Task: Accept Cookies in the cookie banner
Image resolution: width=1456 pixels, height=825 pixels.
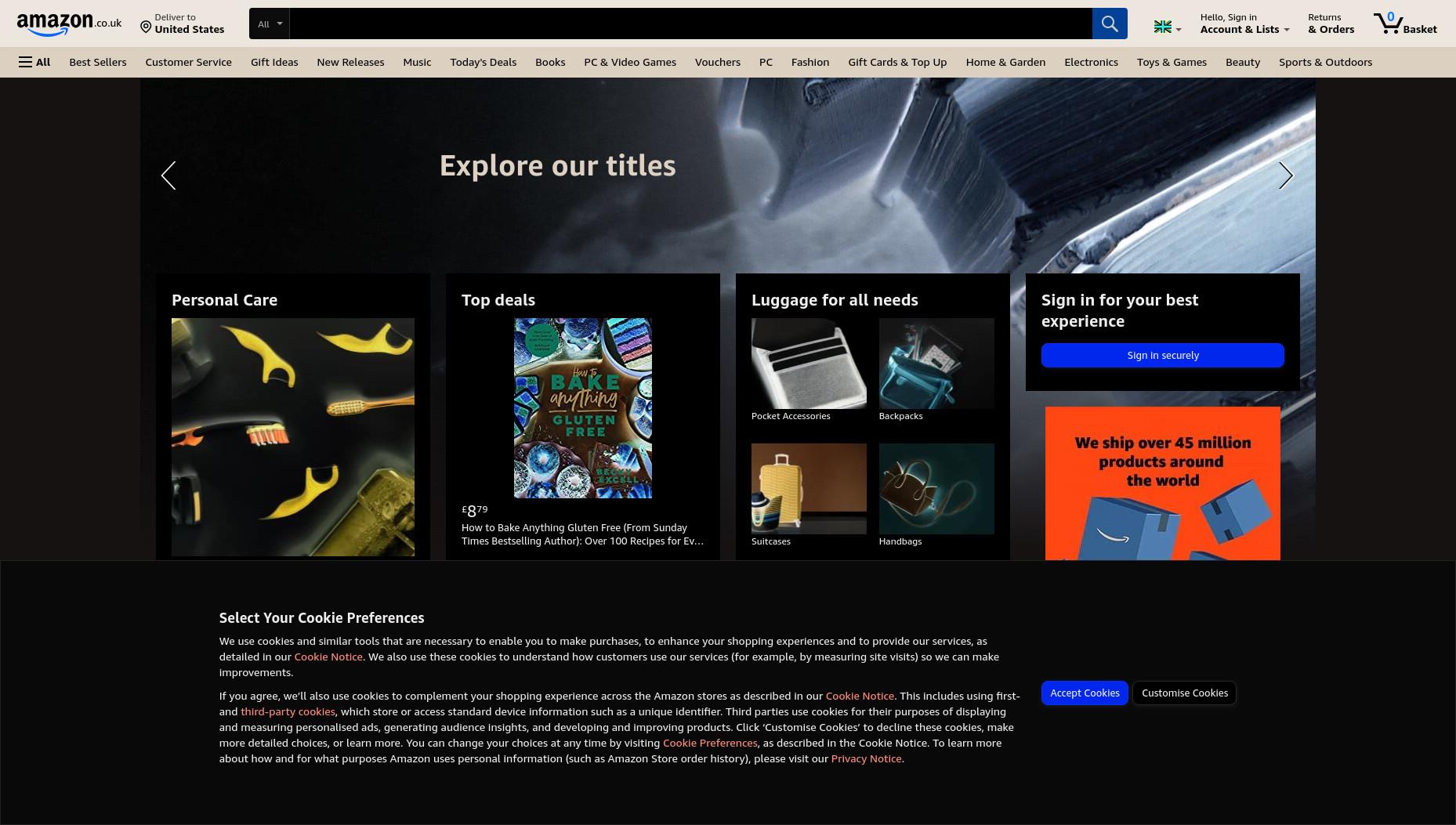Action: pos(1085,693)
